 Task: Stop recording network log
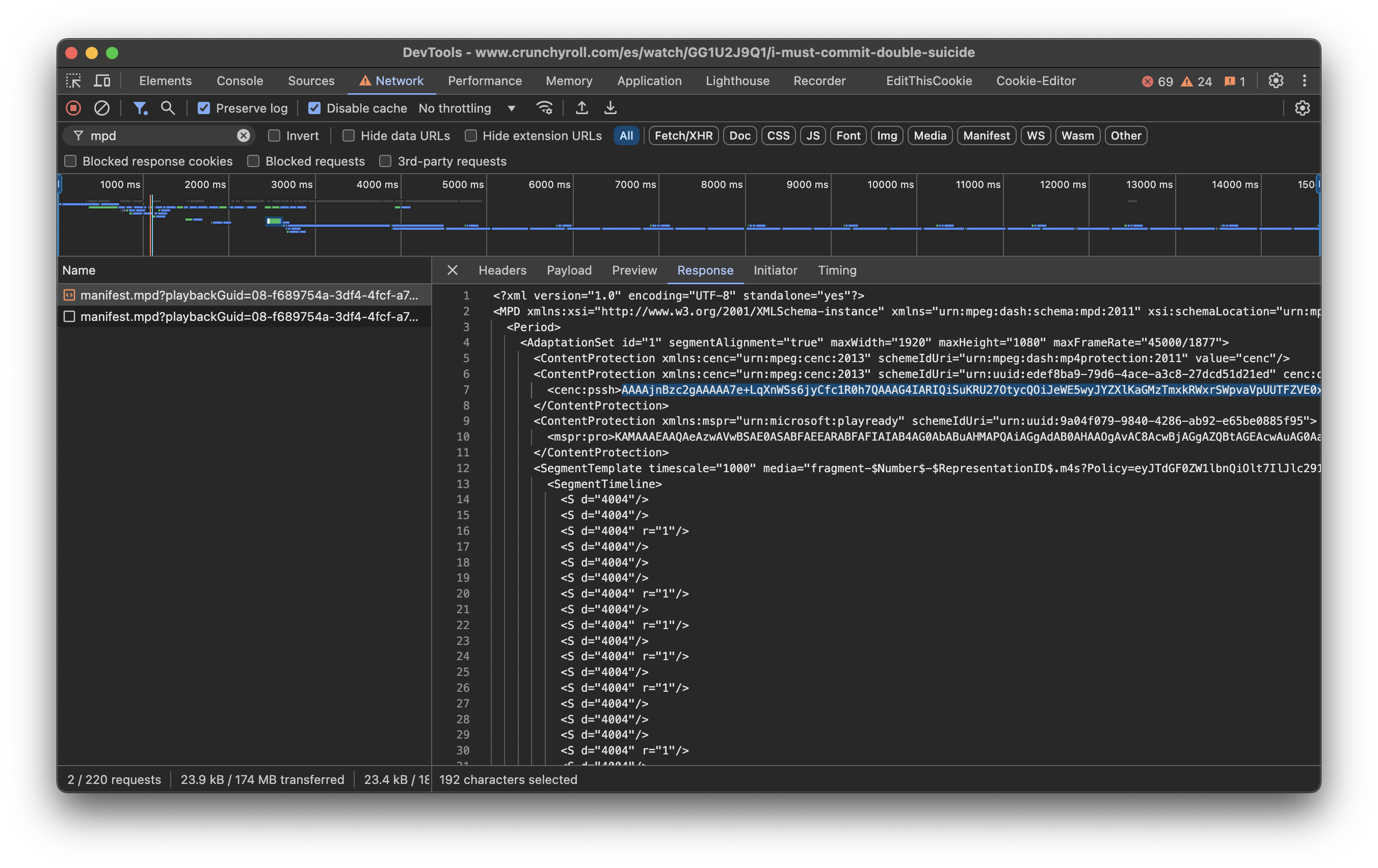coord(73,108)
